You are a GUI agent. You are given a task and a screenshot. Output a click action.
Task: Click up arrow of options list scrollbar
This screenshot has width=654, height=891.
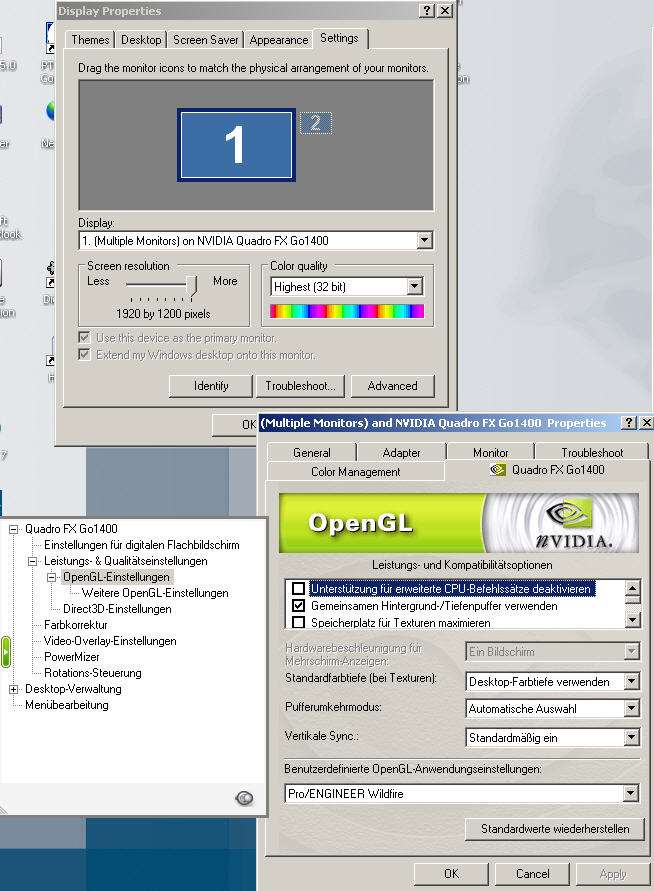coord(632,587)
